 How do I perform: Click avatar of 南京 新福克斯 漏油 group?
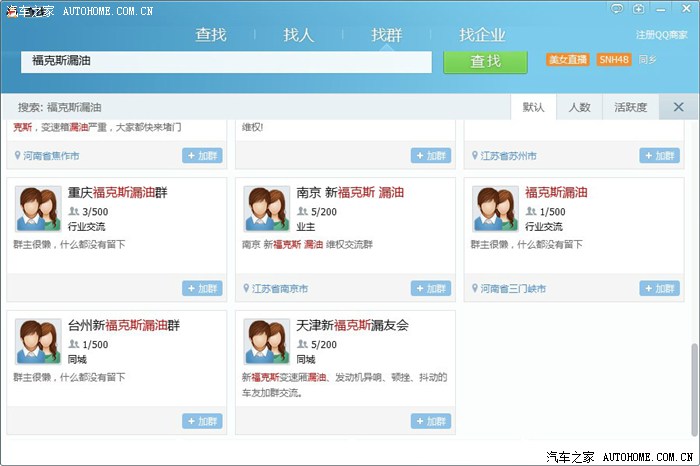click(x=267, y=209)
